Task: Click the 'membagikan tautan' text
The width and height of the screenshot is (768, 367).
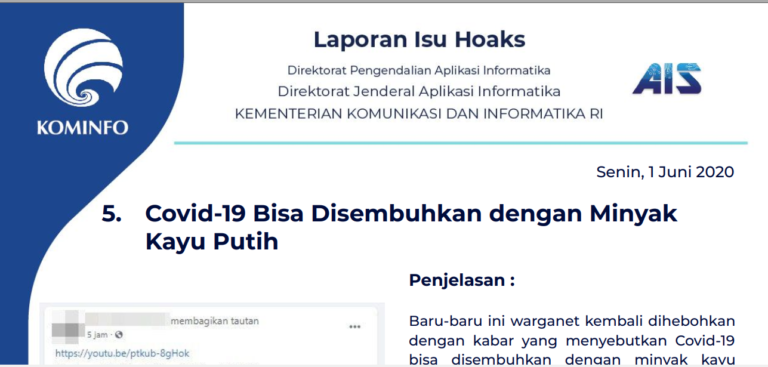Action: (215, 321)
